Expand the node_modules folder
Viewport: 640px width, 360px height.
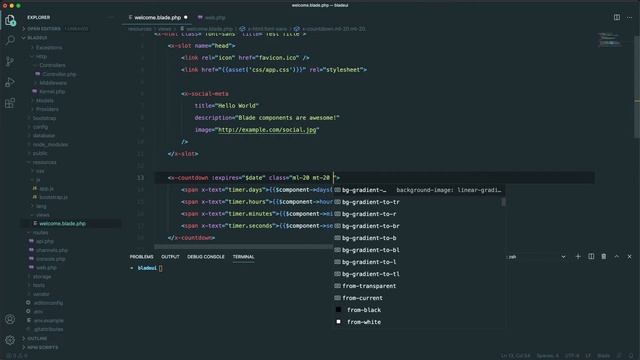point(50,144)
